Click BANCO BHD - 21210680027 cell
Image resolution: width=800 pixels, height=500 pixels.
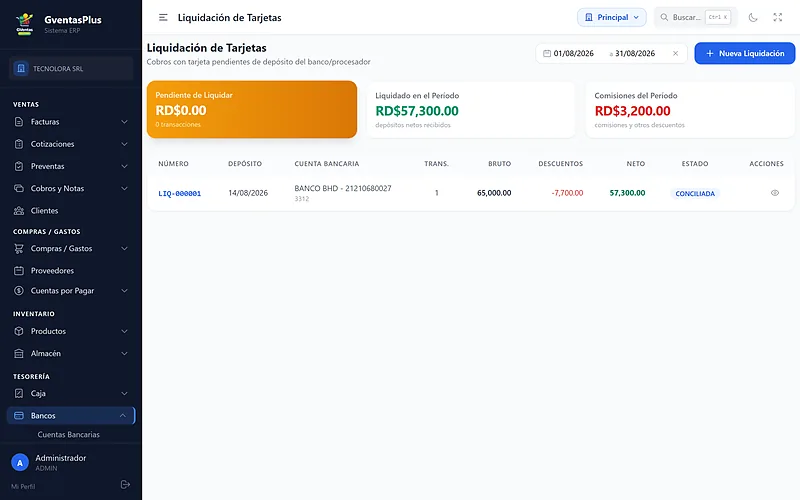343,188
